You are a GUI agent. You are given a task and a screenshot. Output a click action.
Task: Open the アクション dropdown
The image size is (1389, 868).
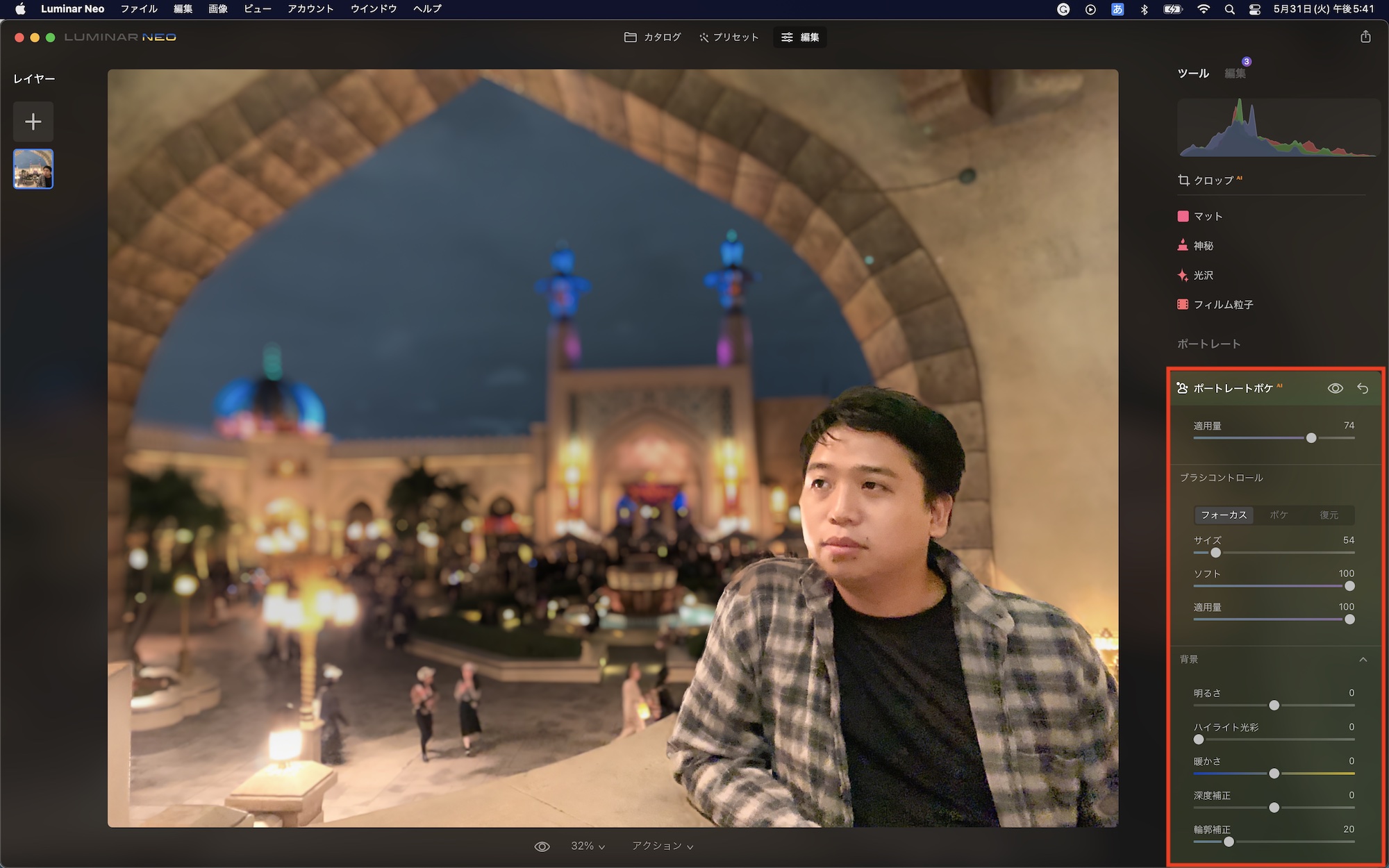pyautogui.click(x=662, y=846)
